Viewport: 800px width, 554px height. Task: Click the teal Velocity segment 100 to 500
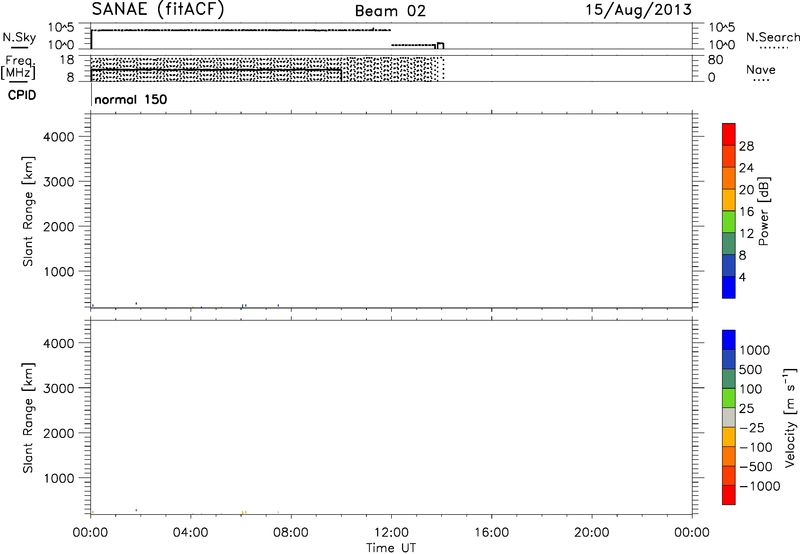click(729, 379)
